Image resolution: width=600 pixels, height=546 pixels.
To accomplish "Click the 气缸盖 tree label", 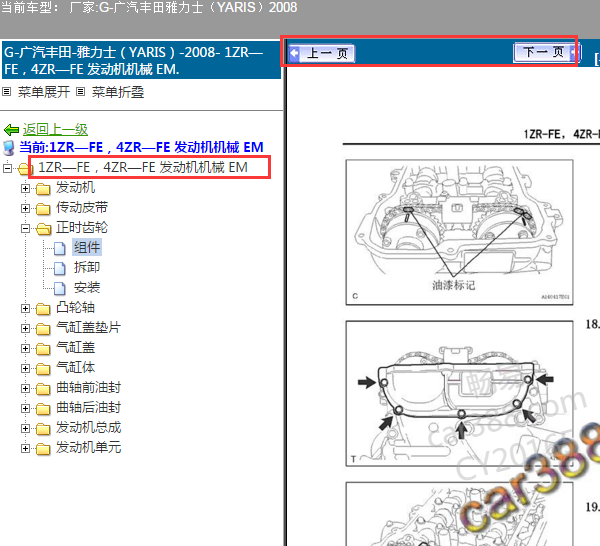I will tap(75, 347).
